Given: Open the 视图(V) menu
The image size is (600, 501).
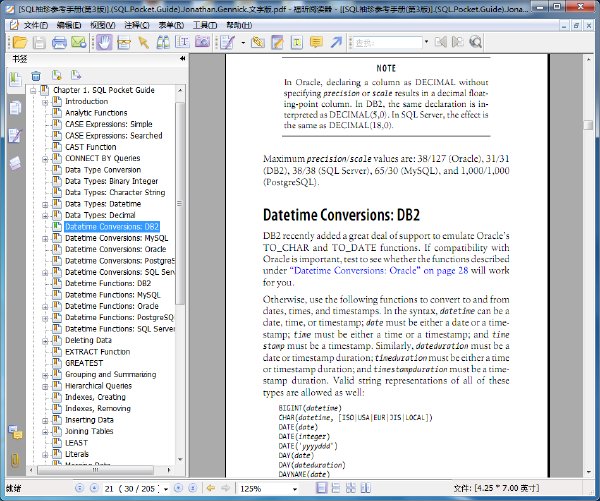Looking at the screenshot, I should pos(103,25).
